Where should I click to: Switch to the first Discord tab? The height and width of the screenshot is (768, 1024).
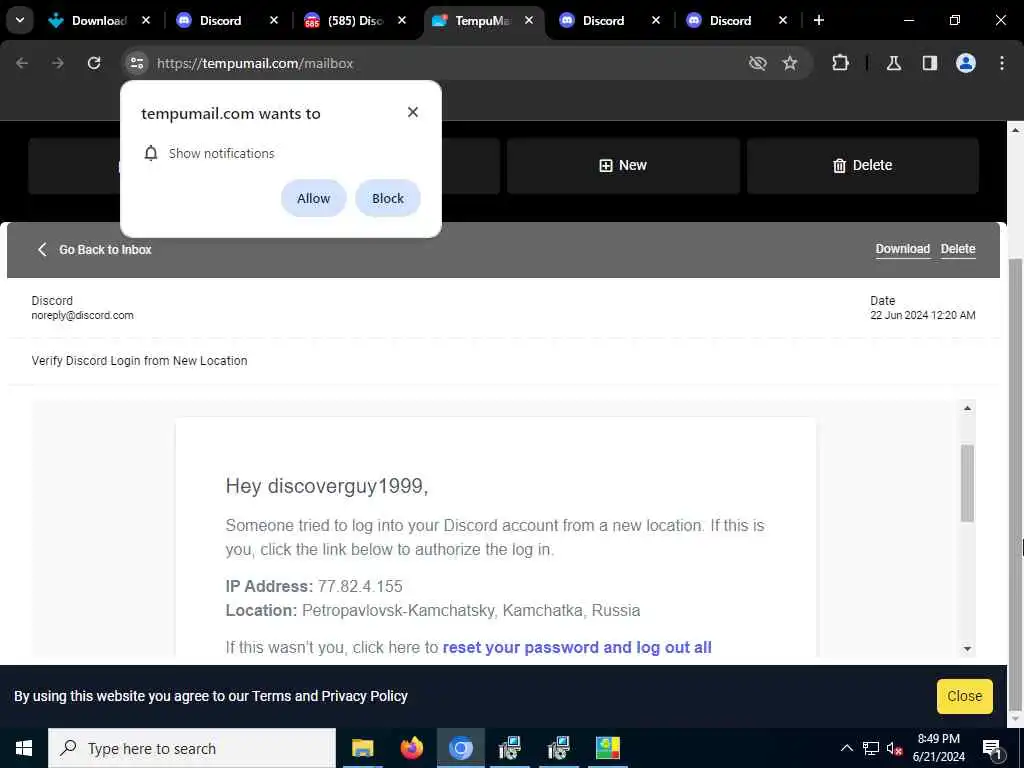(x=220, y=21)
